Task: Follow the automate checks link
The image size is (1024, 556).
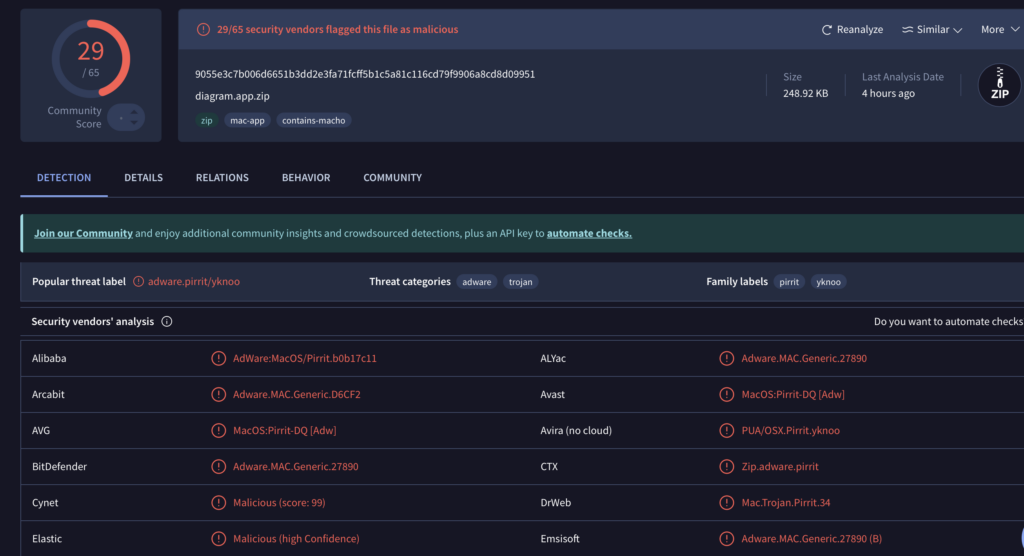Action: click(589, 233)
